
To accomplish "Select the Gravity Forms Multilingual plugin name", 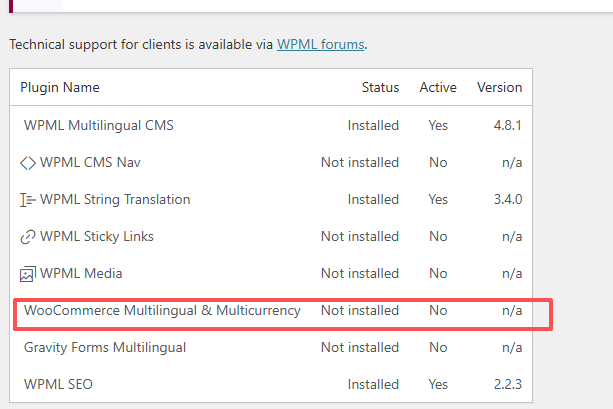I will 105,348.
